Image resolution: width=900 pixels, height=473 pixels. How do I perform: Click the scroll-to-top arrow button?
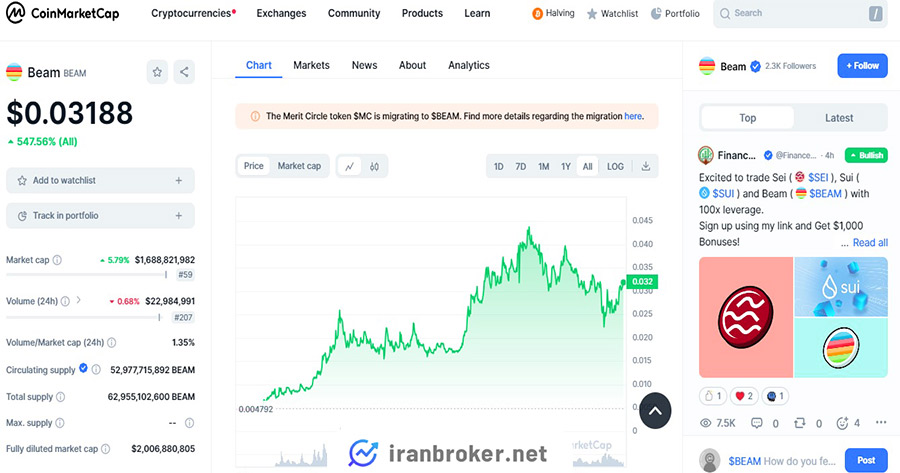(x=655, y=410)
